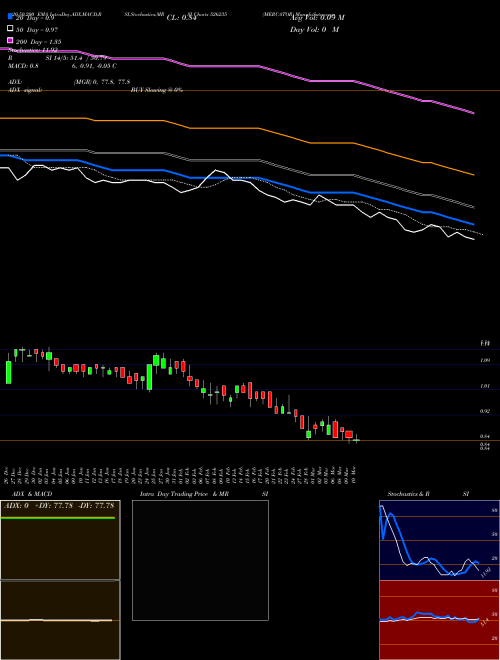The image size is (500, 660).
Task: Click the 'ADX signal:' label
Action: click(x=25, y=90)
